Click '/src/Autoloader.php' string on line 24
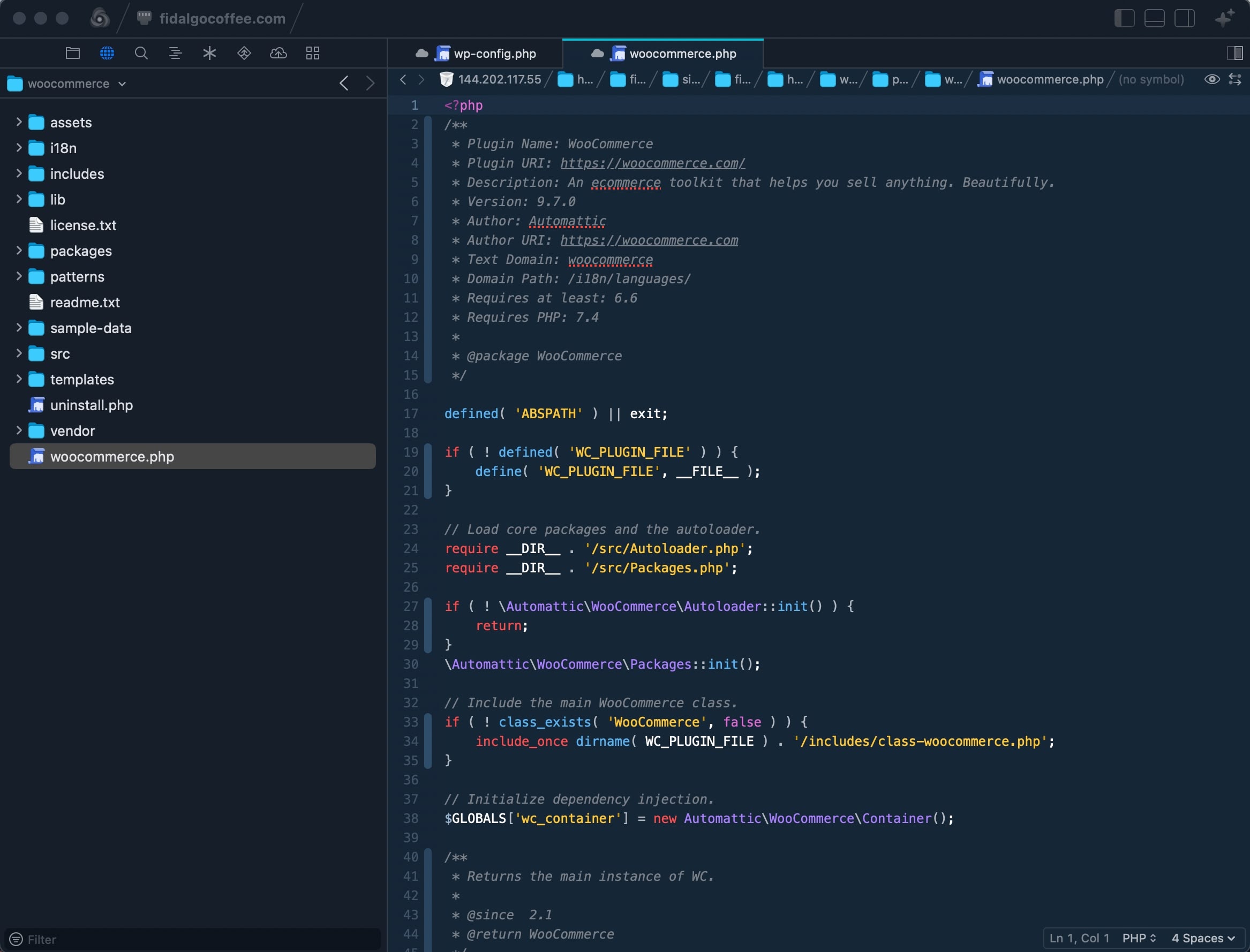The width and height of the screenshot is (1250, 952). [x=665, y=548]
